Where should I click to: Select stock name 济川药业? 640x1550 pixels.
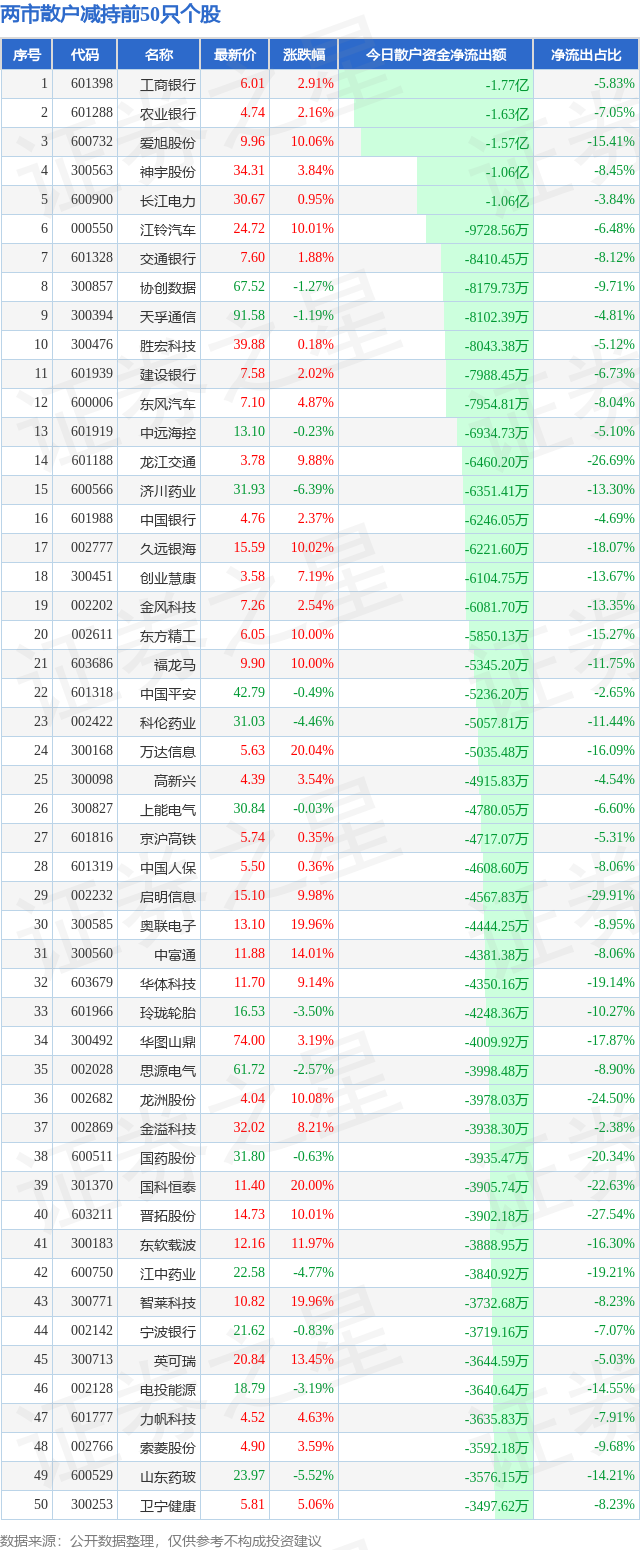click(x=168, y=491)
